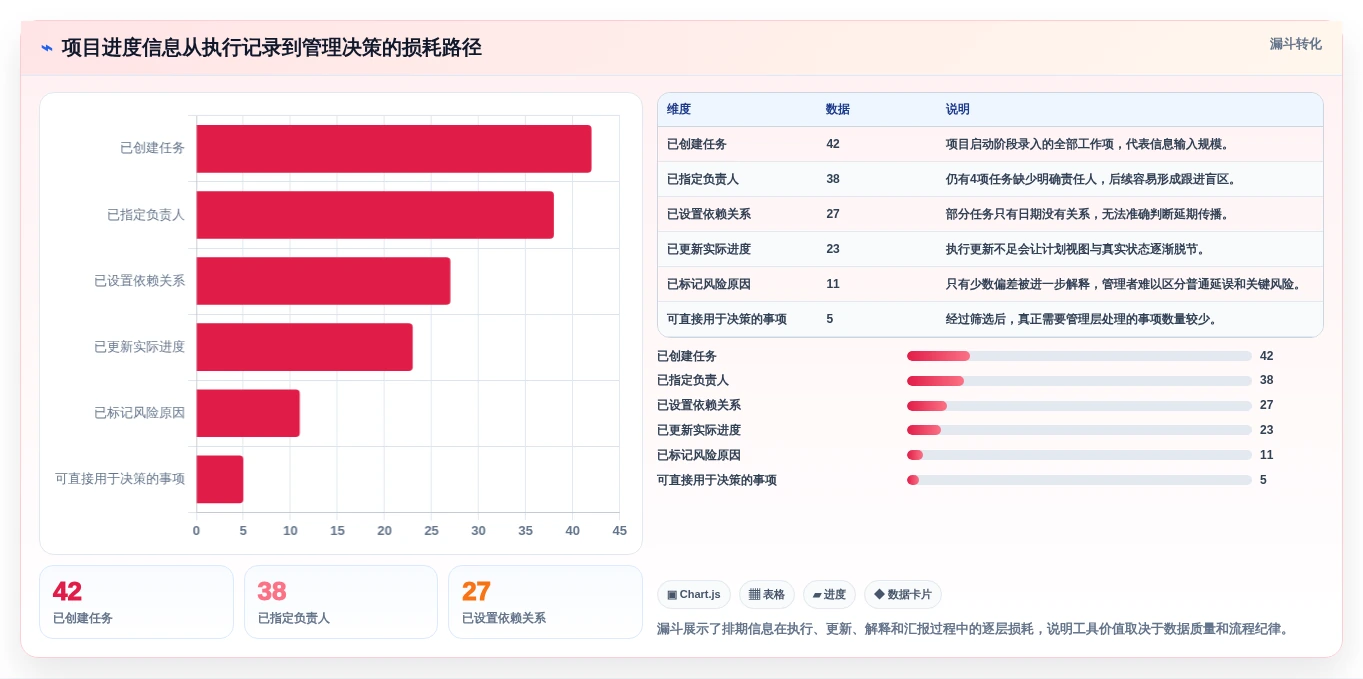The width and height of the screenshot is (1363, 679).
Task: Click the 数据 column header
Action: [838, 109]
